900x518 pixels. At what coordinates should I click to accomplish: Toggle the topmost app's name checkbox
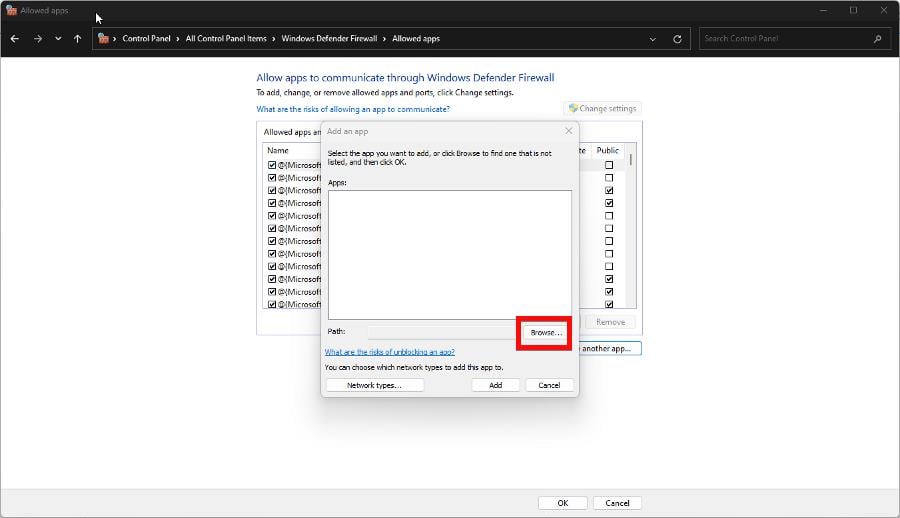(272, 165)
